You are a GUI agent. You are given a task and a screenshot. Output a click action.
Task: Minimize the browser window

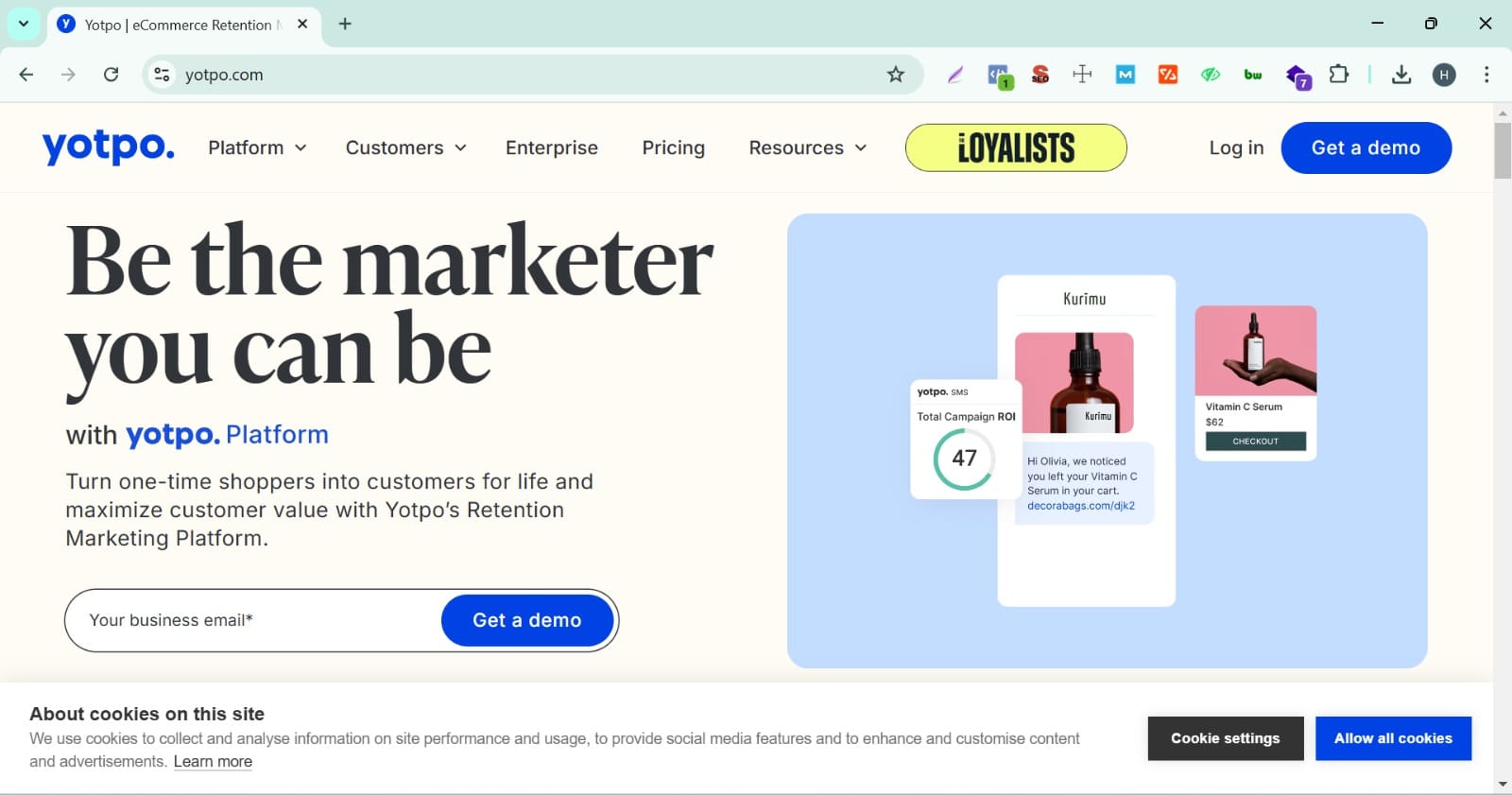pyautogui.click(x=1378, y=24)
